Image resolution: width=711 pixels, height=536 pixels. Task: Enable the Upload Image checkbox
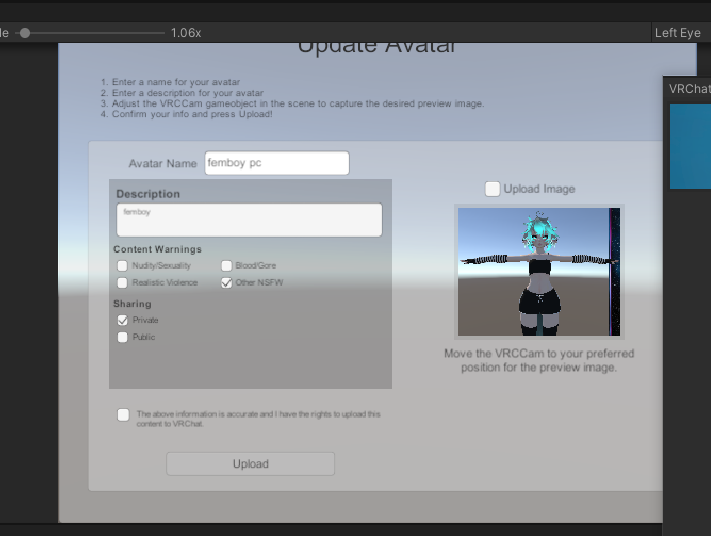(x=492, y=189)
